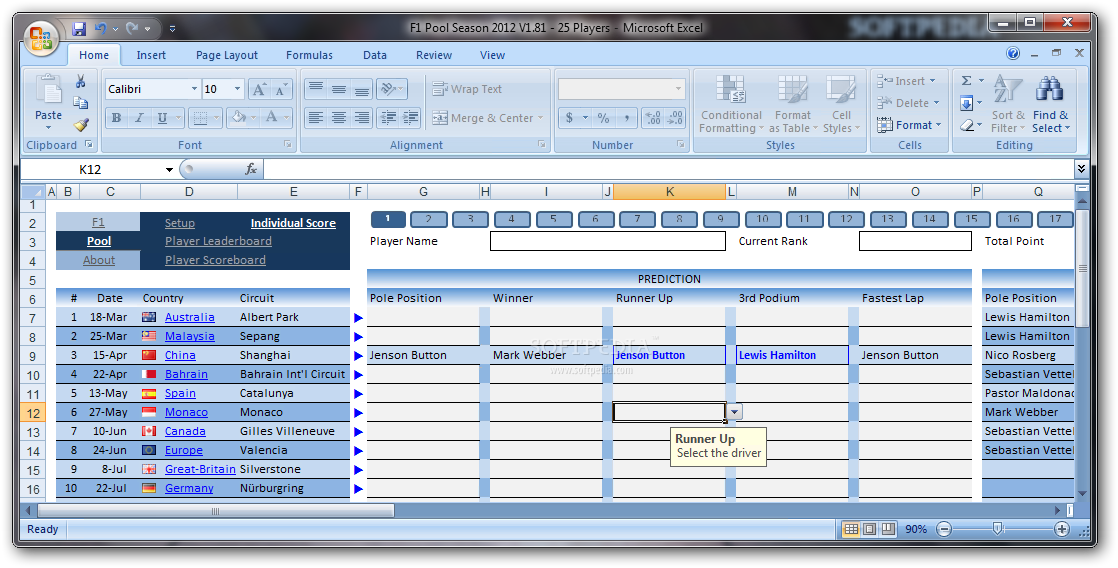Open the View tab
The height and width of the screenshot is (568, 1118).
(x=492, y=55)
